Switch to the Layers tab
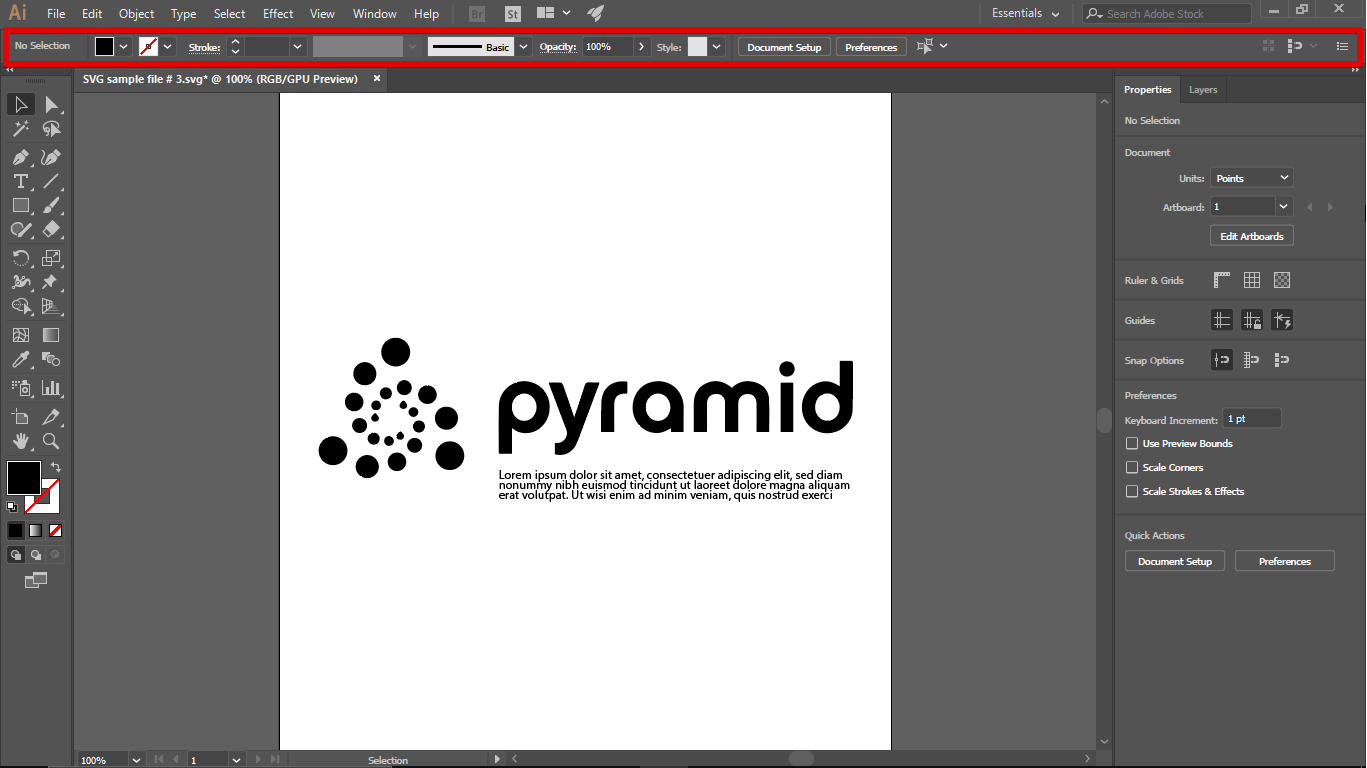 coord(1202,90)
